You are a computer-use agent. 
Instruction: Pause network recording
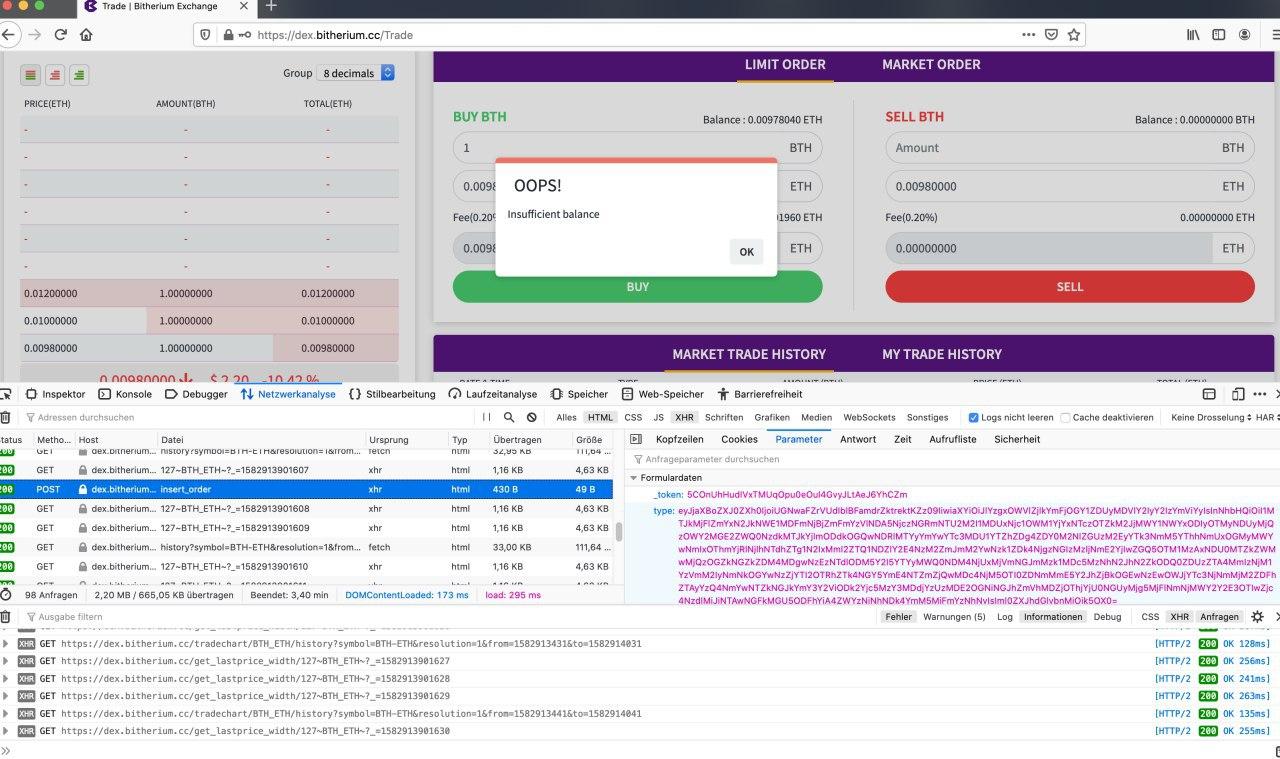click(x=487, y=417)
